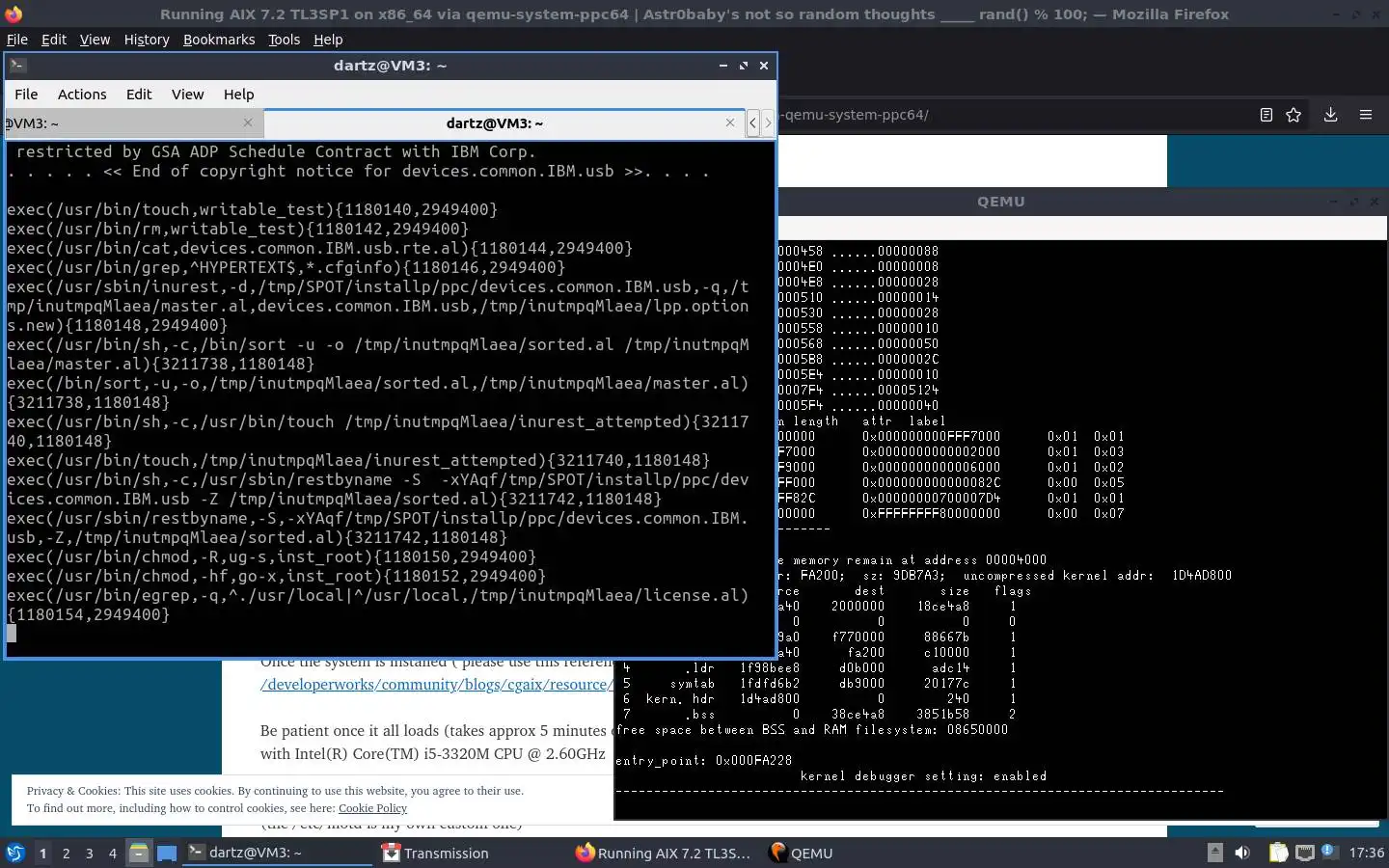Switch to workspace 4
The image size is (1389, 868).
pyautogui.click(x=113, y=853)
